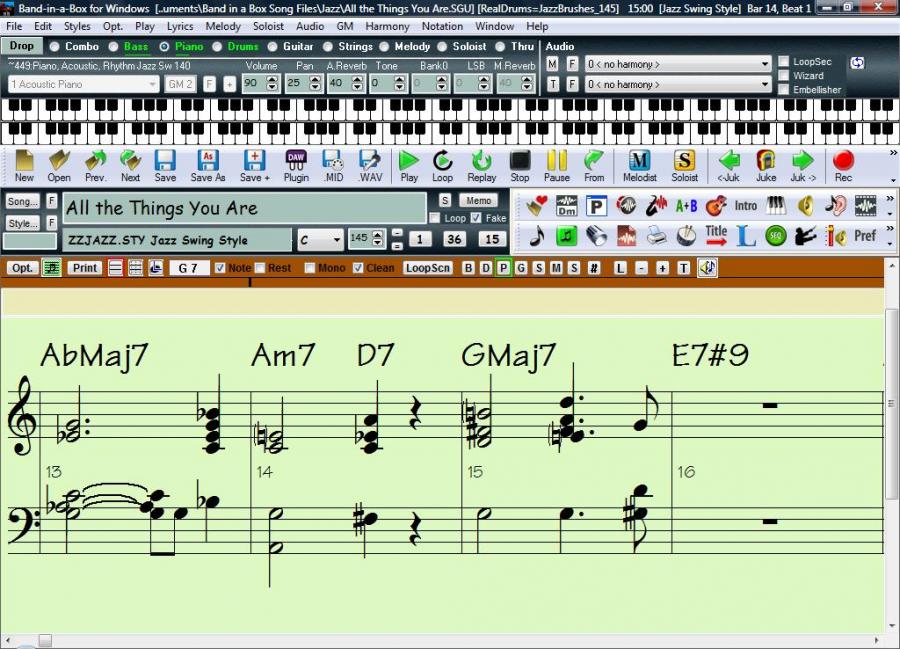
Task: Select the Melody track radio button
Action: click(384, 46)
